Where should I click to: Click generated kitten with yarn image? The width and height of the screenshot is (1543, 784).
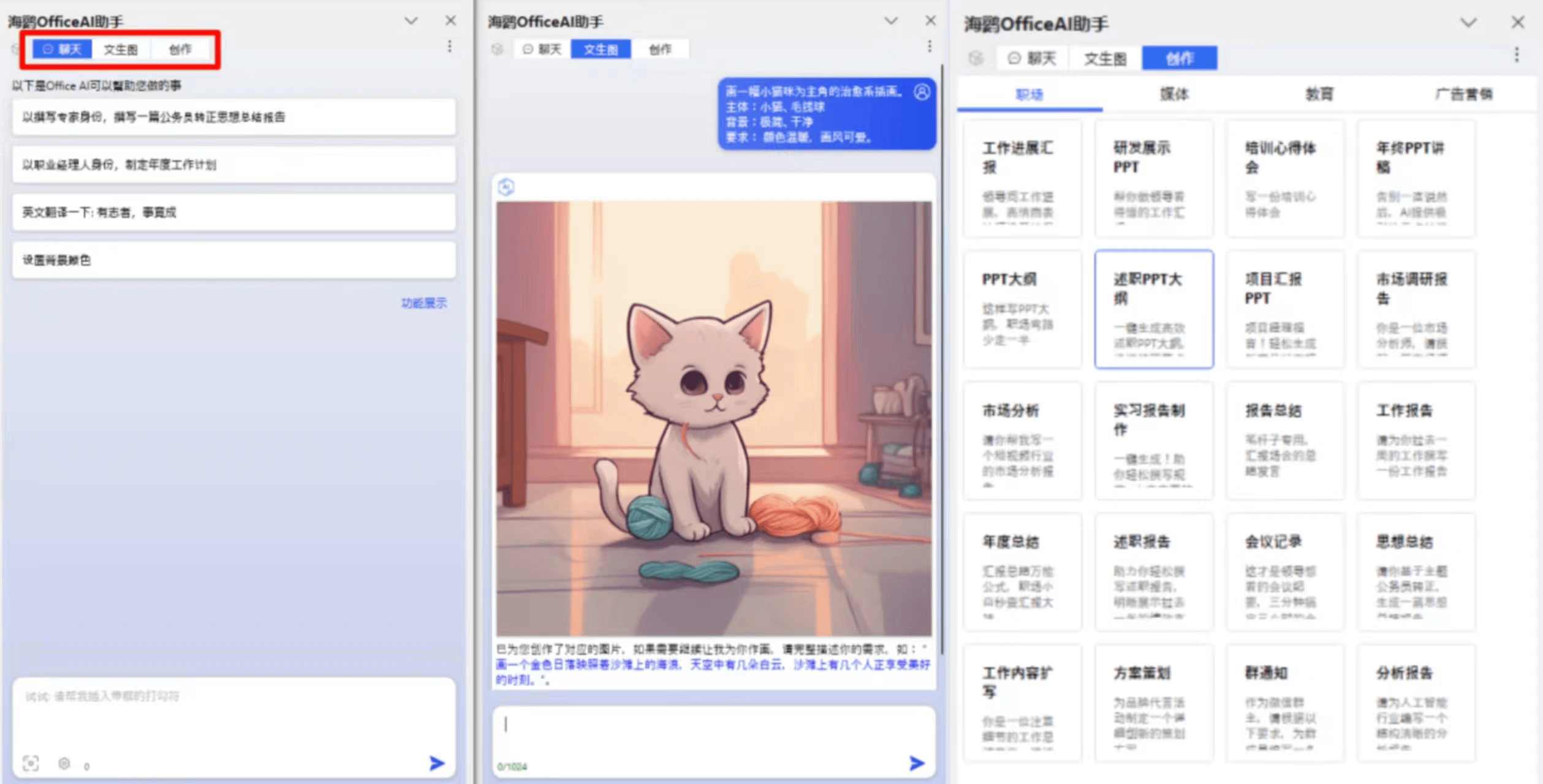[x=714, y=419]
